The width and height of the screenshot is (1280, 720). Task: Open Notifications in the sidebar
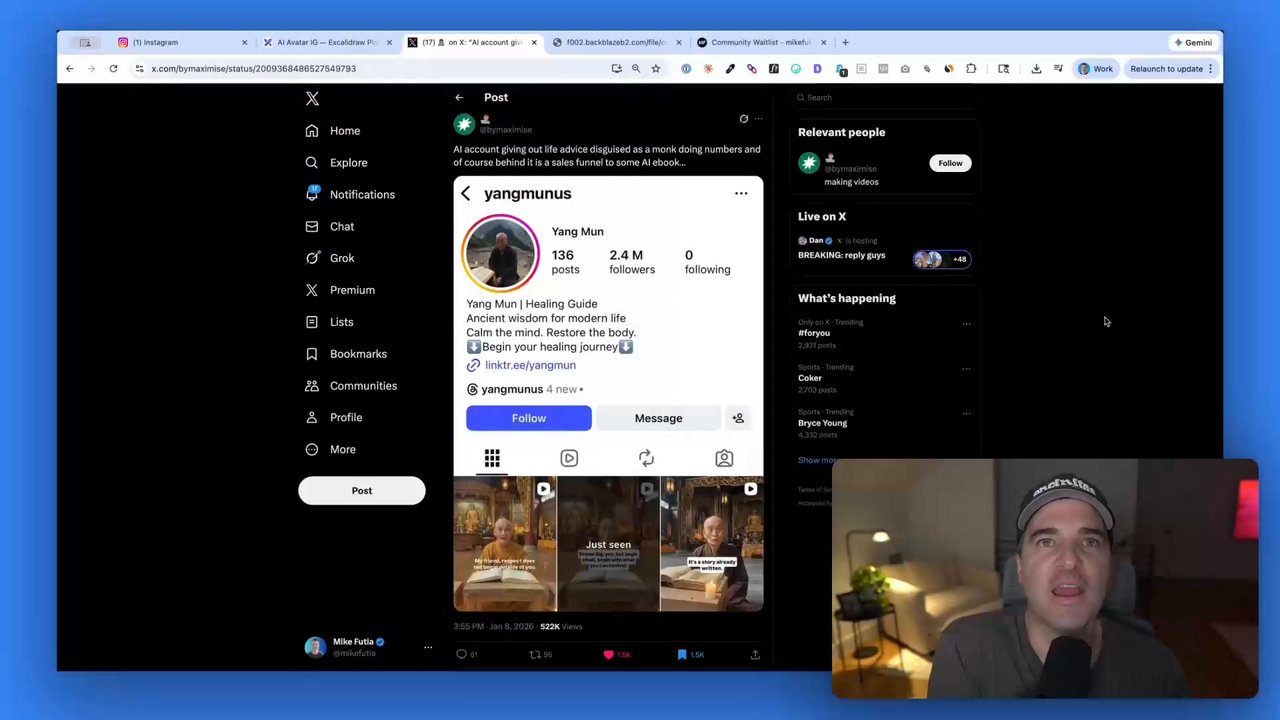pyautogui.click(x=350, y=195)
